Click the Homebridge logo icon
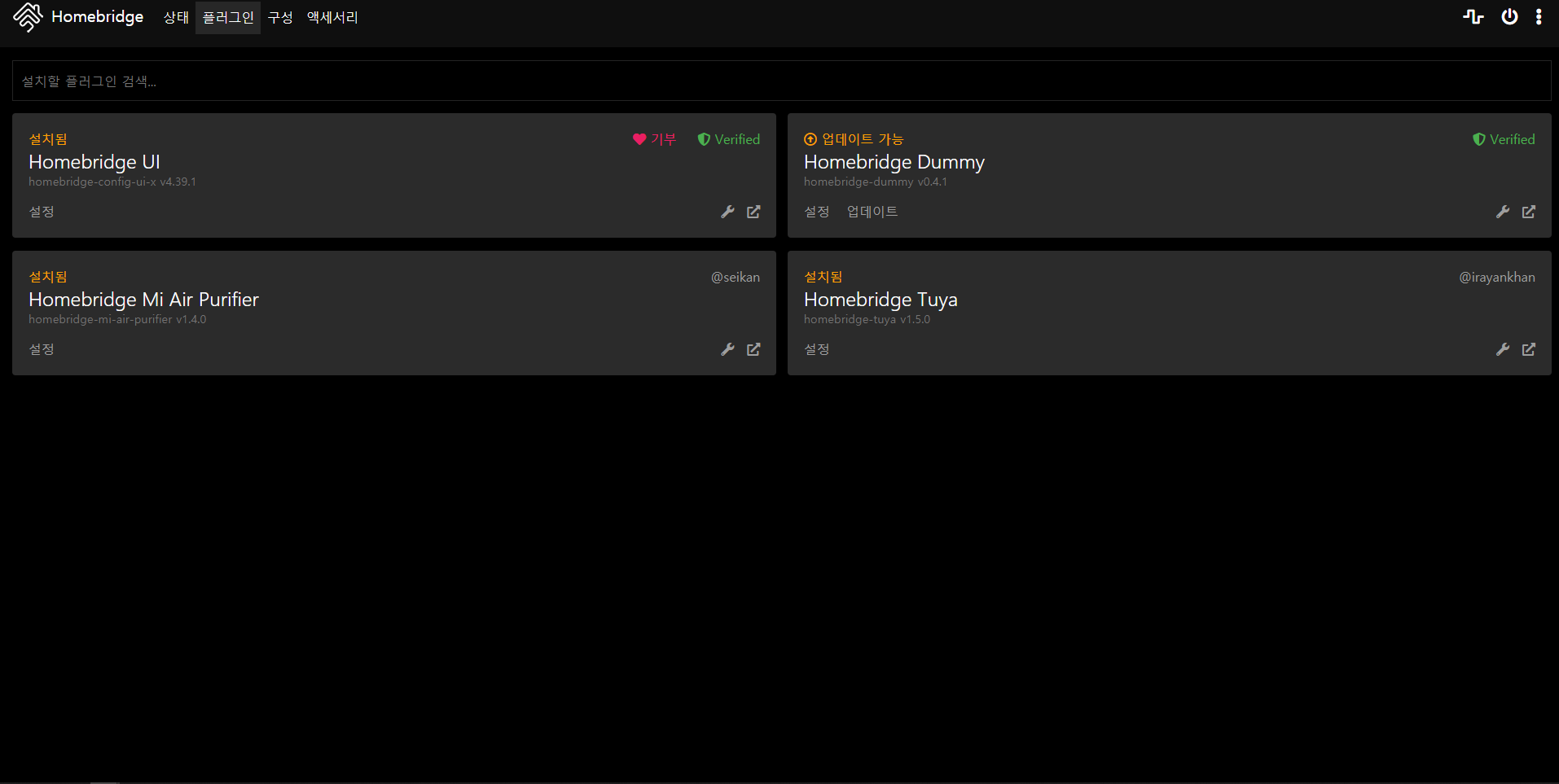Viewport: 1559px width, 784px height. 28,17
